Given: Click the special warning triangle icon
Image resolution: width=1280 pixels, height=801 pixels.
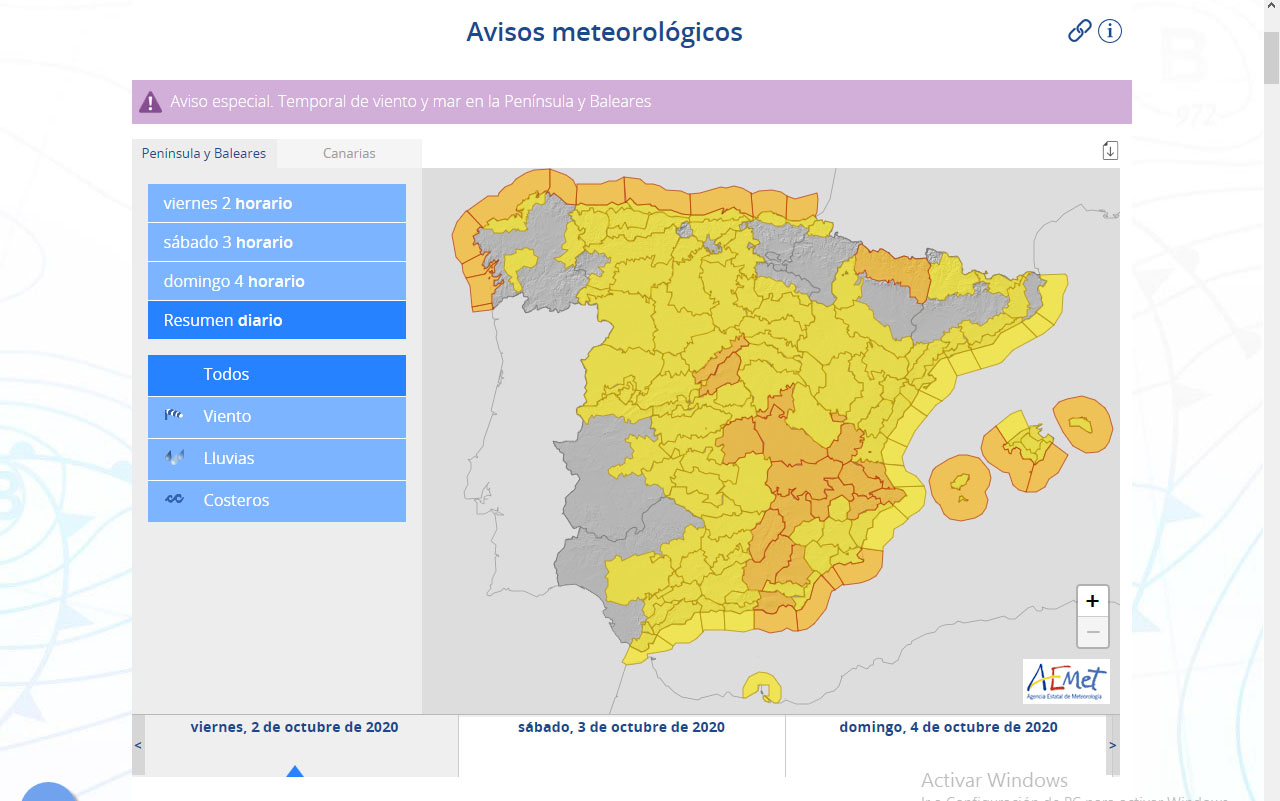Looking at the screenshot, I should coord(150,102).
